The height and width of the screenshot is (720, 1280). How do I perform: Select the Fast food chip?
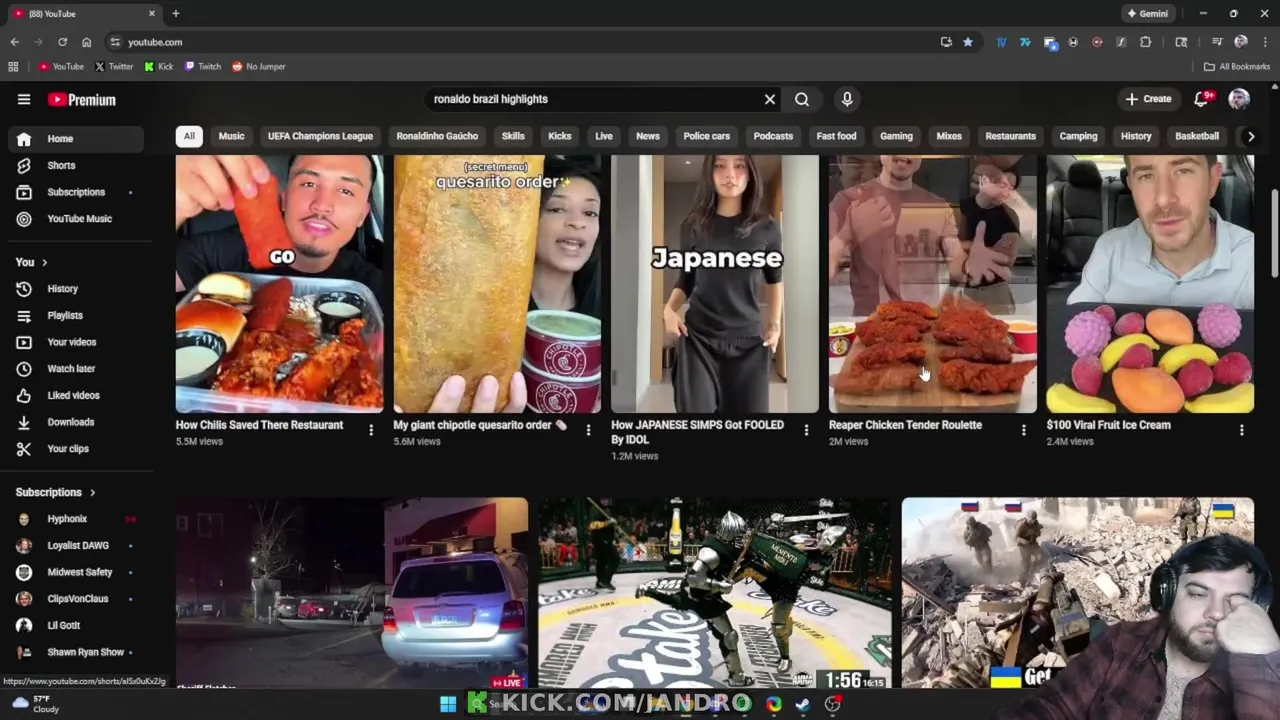point(836,136)
